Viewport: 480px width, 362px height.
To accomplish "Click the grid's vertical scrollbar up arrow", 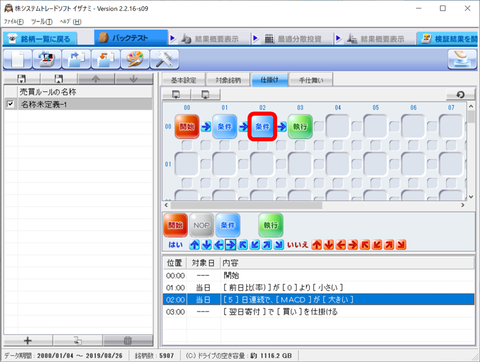I will [x=471, y=107].
